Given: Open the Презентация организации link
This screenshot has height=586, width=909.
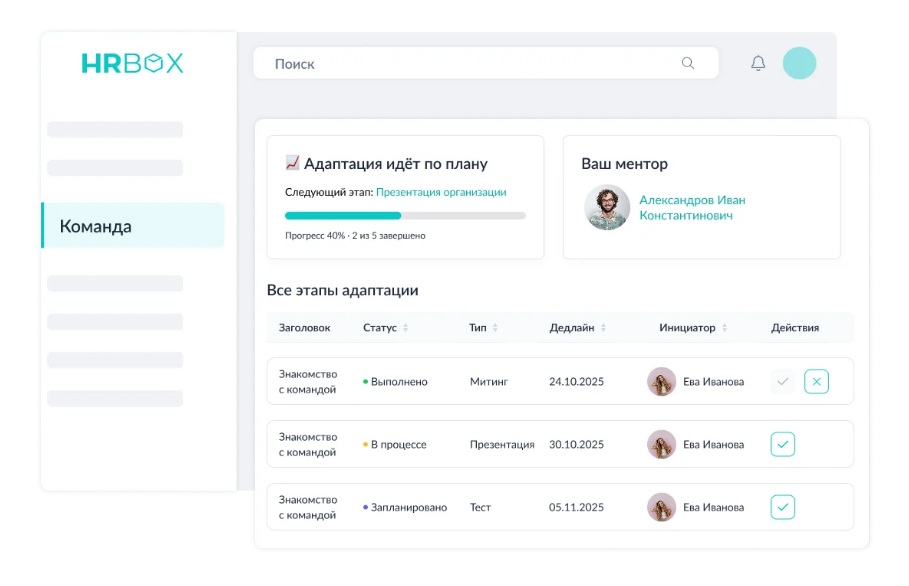Looking at the screenshot, I should [441, 192].
